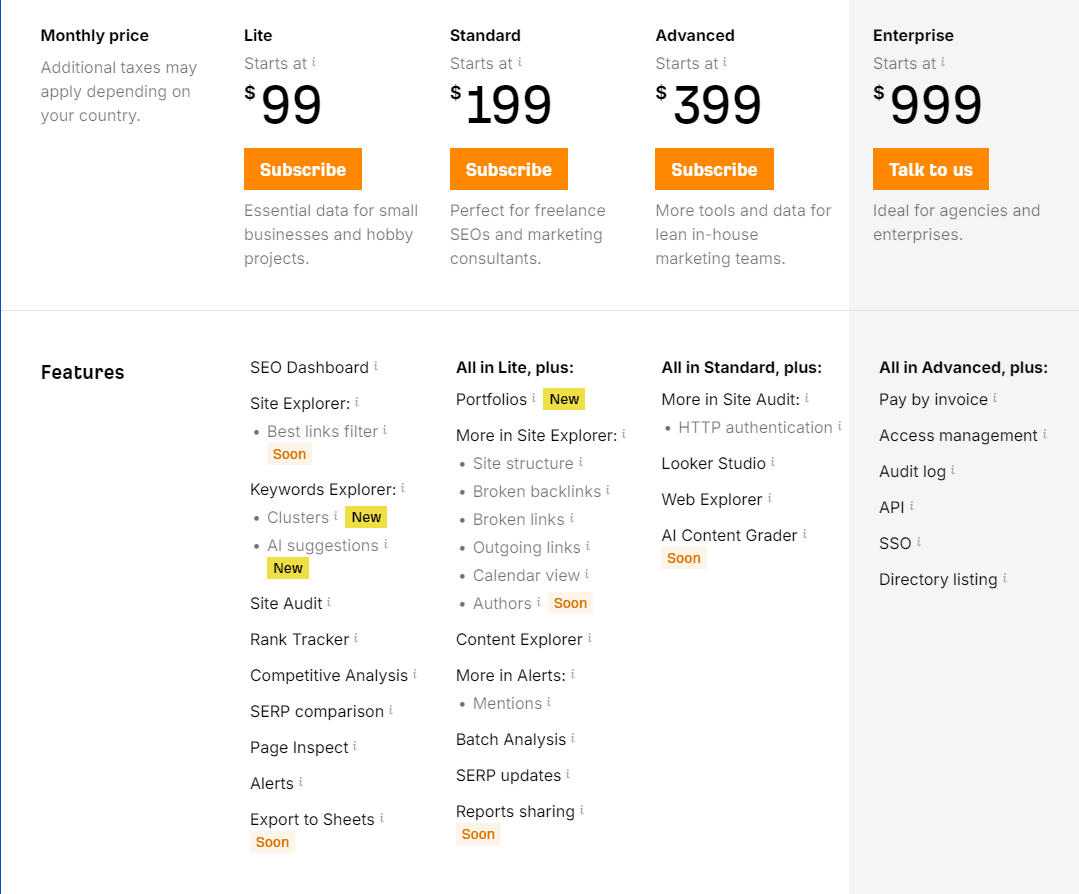
Task: Click the Competitive Analysis feature label
Action: [x=329, y=675]
